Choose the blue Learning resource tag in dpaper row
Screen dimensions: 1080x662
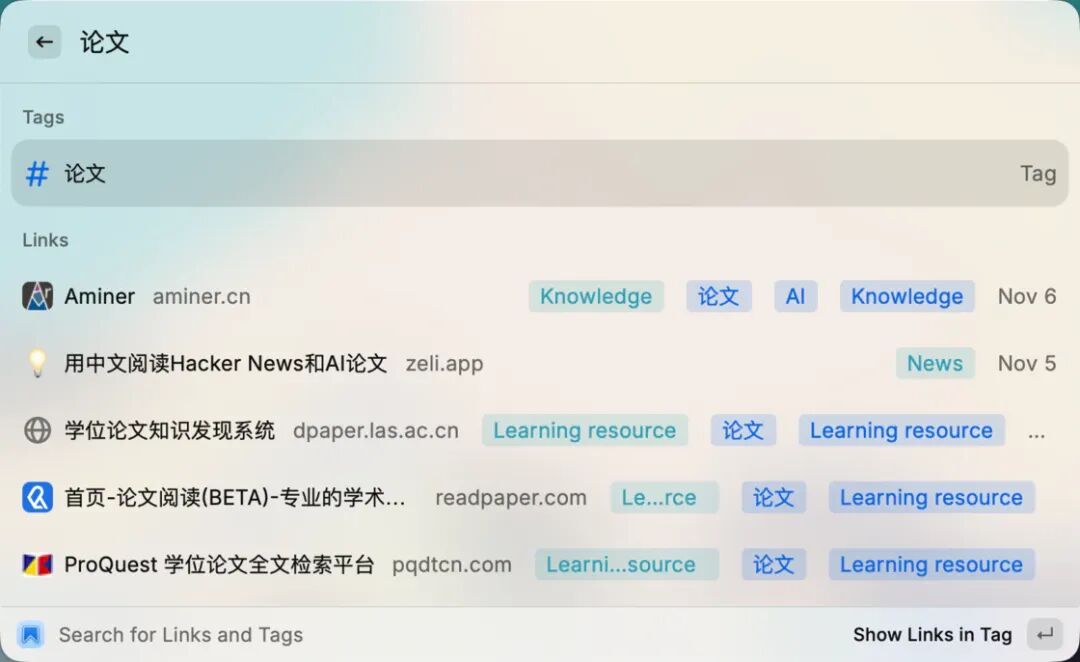coord(901,430)
